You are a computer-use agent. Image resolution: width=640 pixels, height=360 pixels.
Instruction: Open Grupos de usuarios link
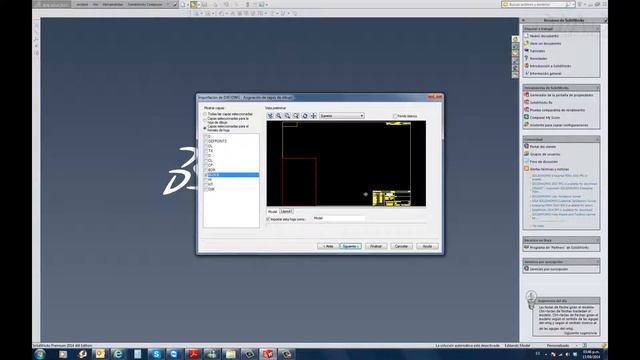tap(544, 154)
